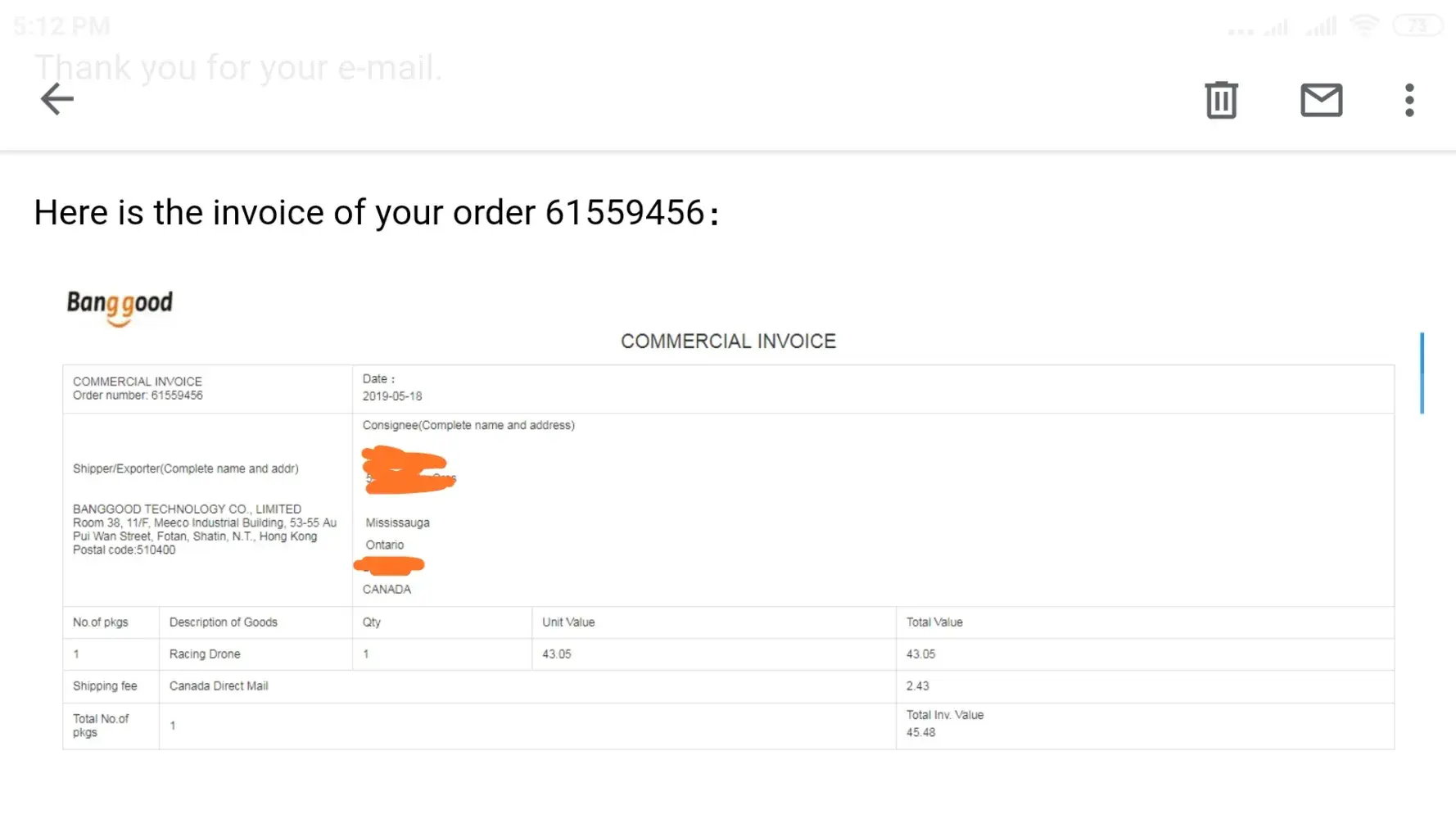Tap the 5:12 PM clock in status bar
The height and width of the screenshot is (819, 1456).
(62, 26)
